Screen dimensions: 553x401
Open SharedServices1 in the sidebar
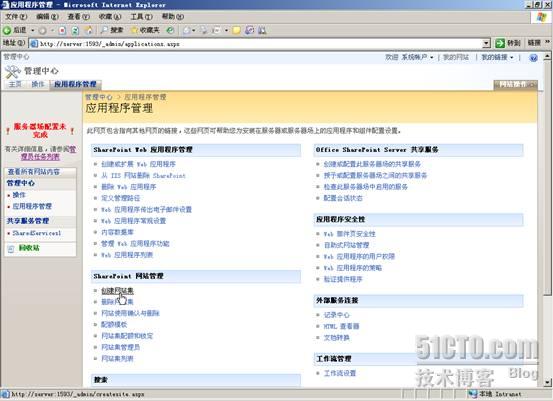[37, 233]
